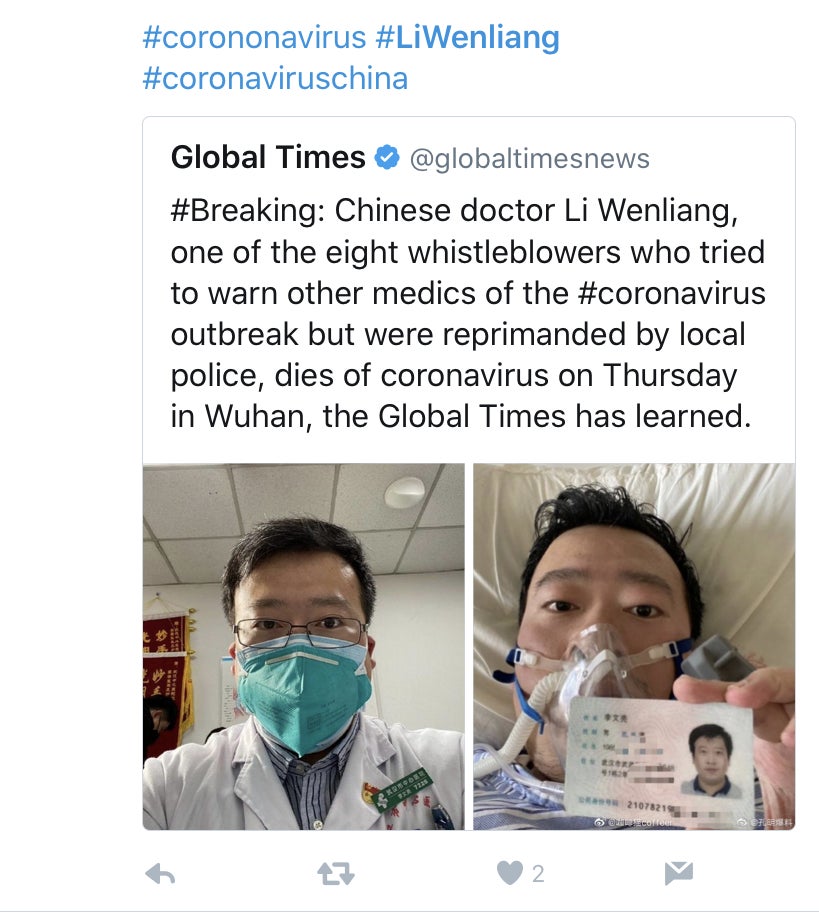View the photo of masked doctor in white coat
This screenshot has width=819, height=918.
304,646
